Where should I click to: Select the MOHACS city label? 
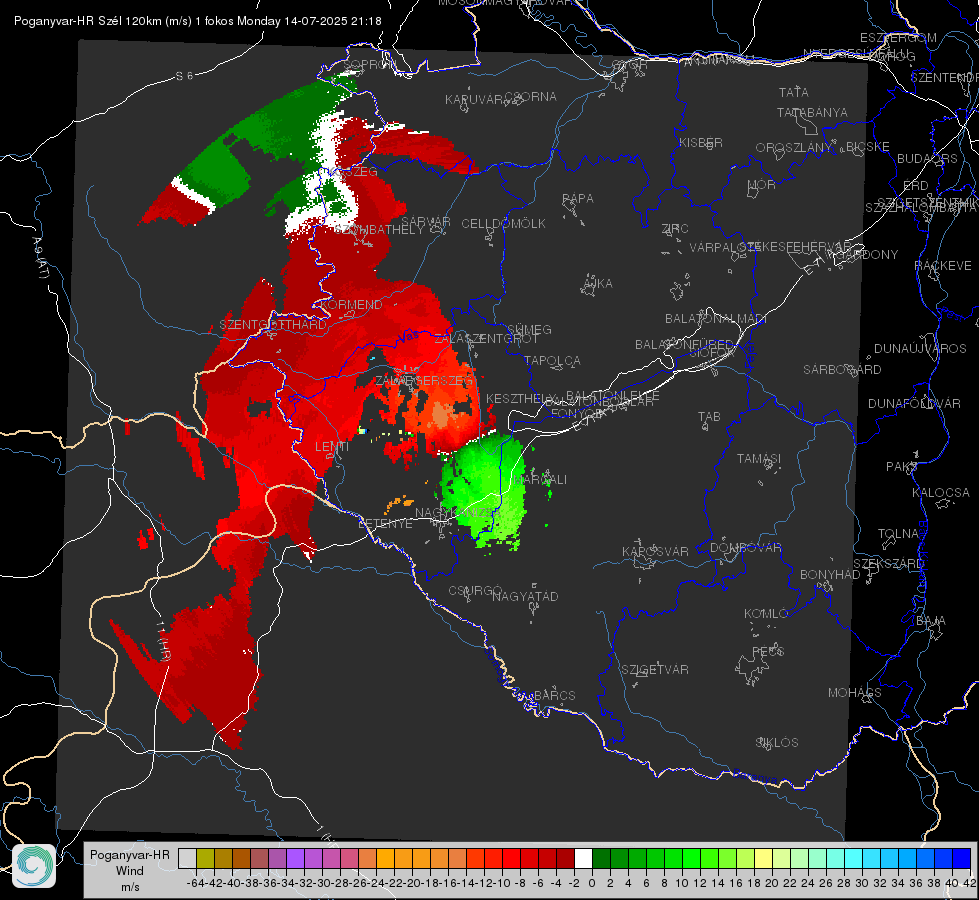click(x=854, y=692)
